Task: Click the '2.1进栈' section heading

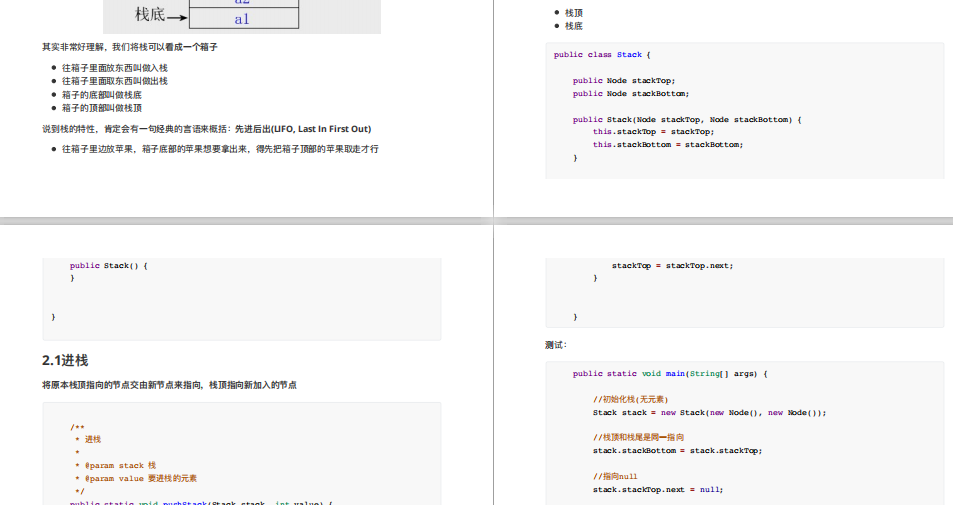Action: click(65, 360)
